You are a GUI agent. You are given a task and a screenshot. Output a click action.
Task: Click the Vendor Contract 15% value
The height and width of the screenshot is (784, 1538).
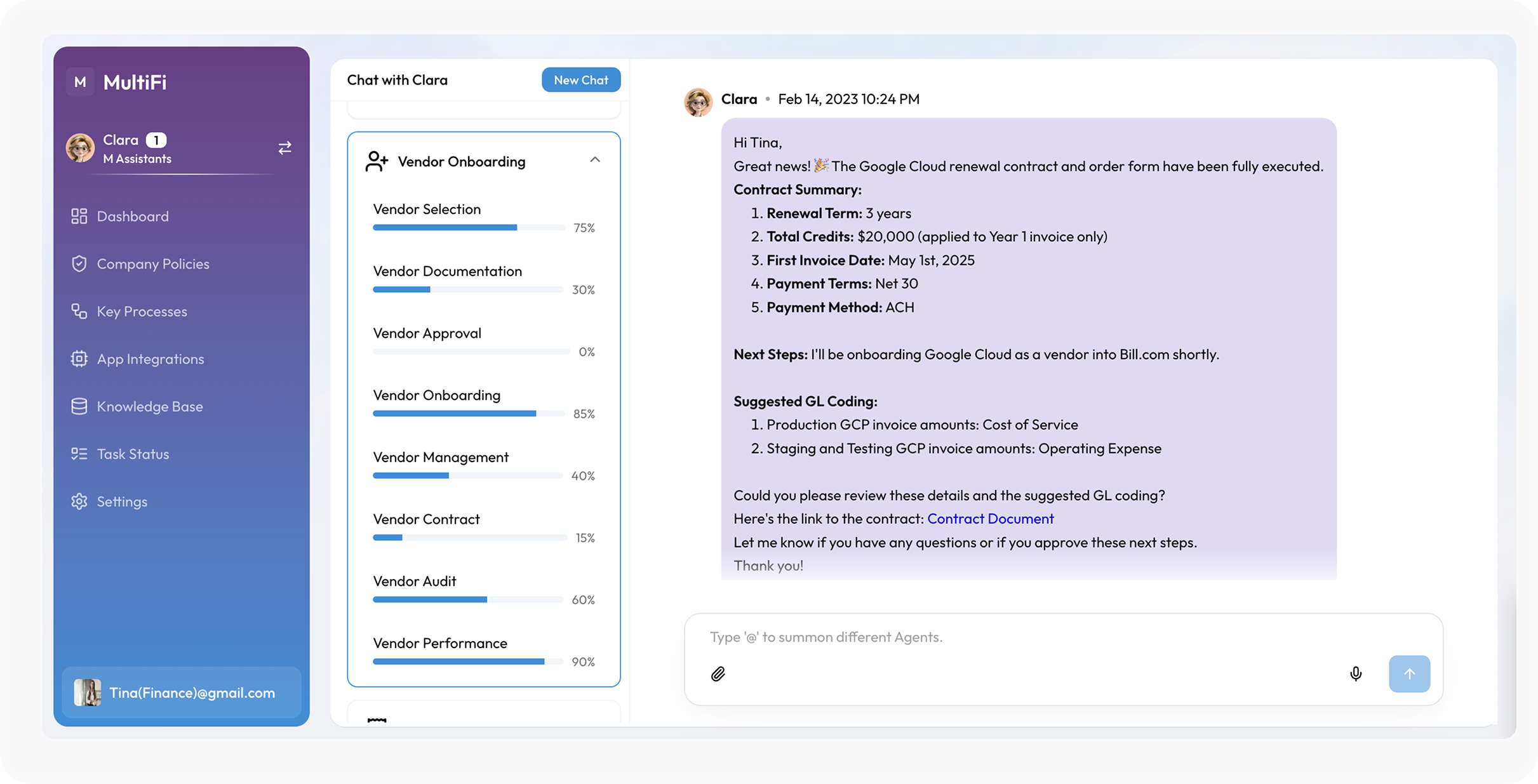(x=585, y=538)
